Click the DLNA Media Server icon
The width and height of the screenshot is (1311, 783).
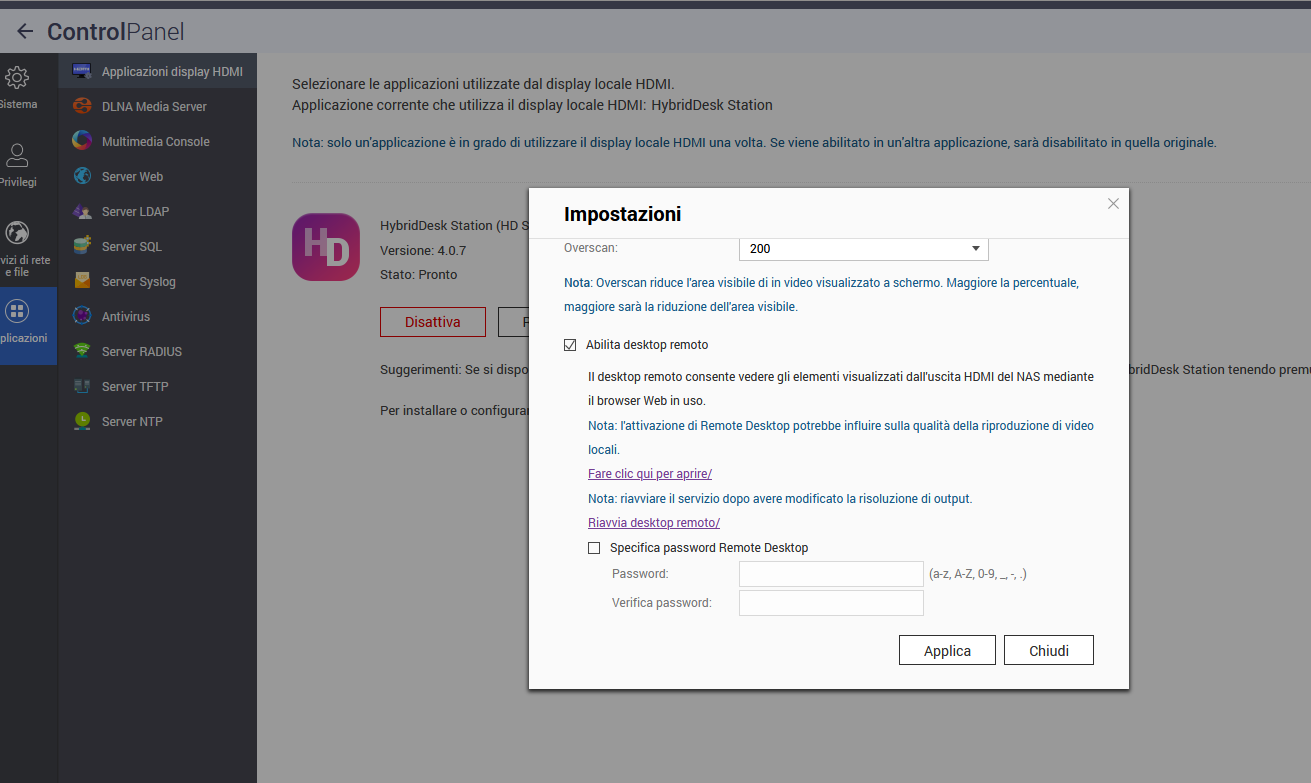[x=82, y=106]
